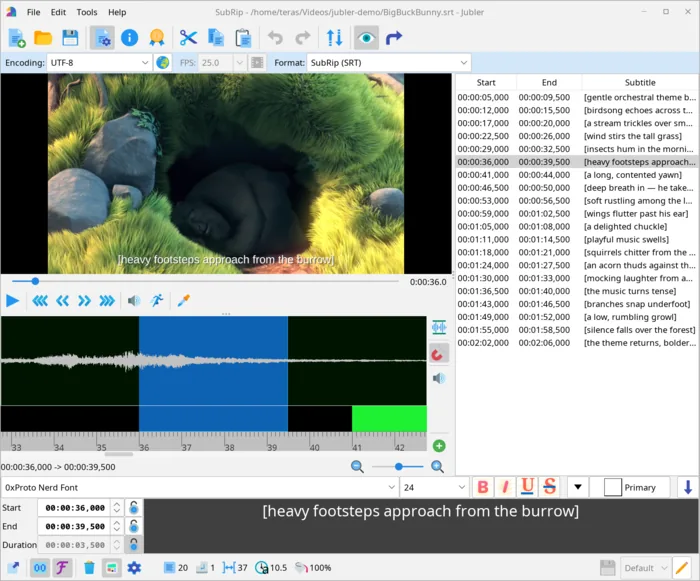
Task: Click the blue information icon
Action: click(x=129, y=38)
